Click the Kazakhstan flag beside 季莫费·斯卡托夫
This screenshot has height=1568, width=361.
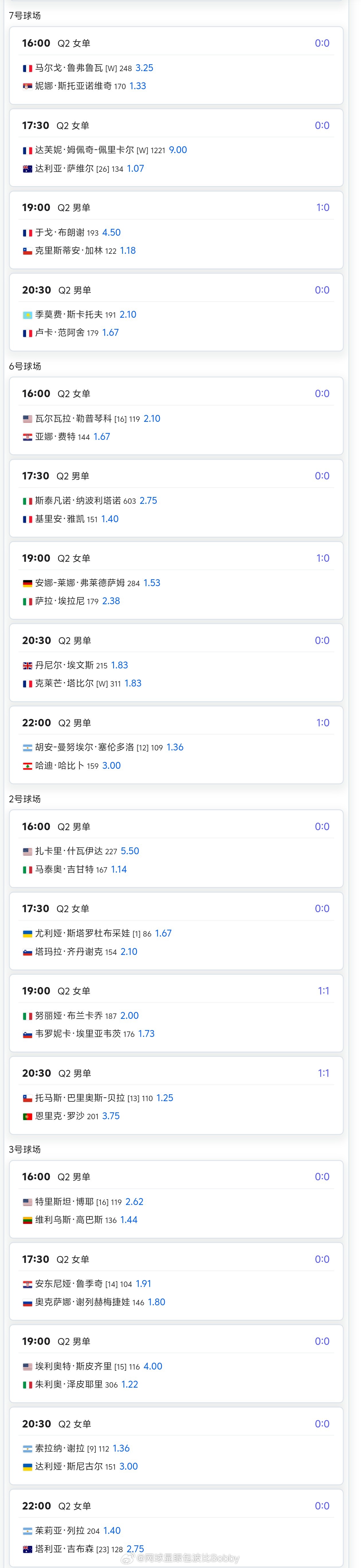pos(27,315)
